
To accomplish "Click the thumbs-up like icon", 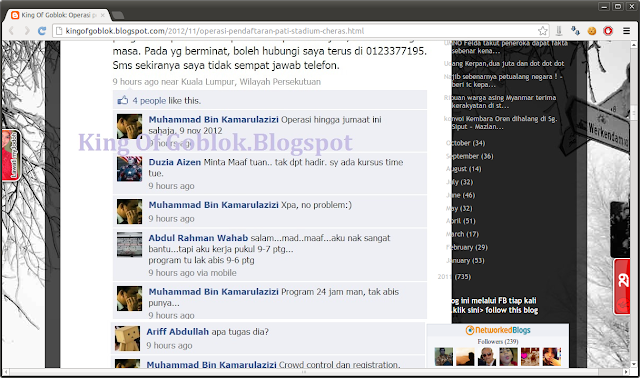I will pyautogui.click(x=122, y=100).
